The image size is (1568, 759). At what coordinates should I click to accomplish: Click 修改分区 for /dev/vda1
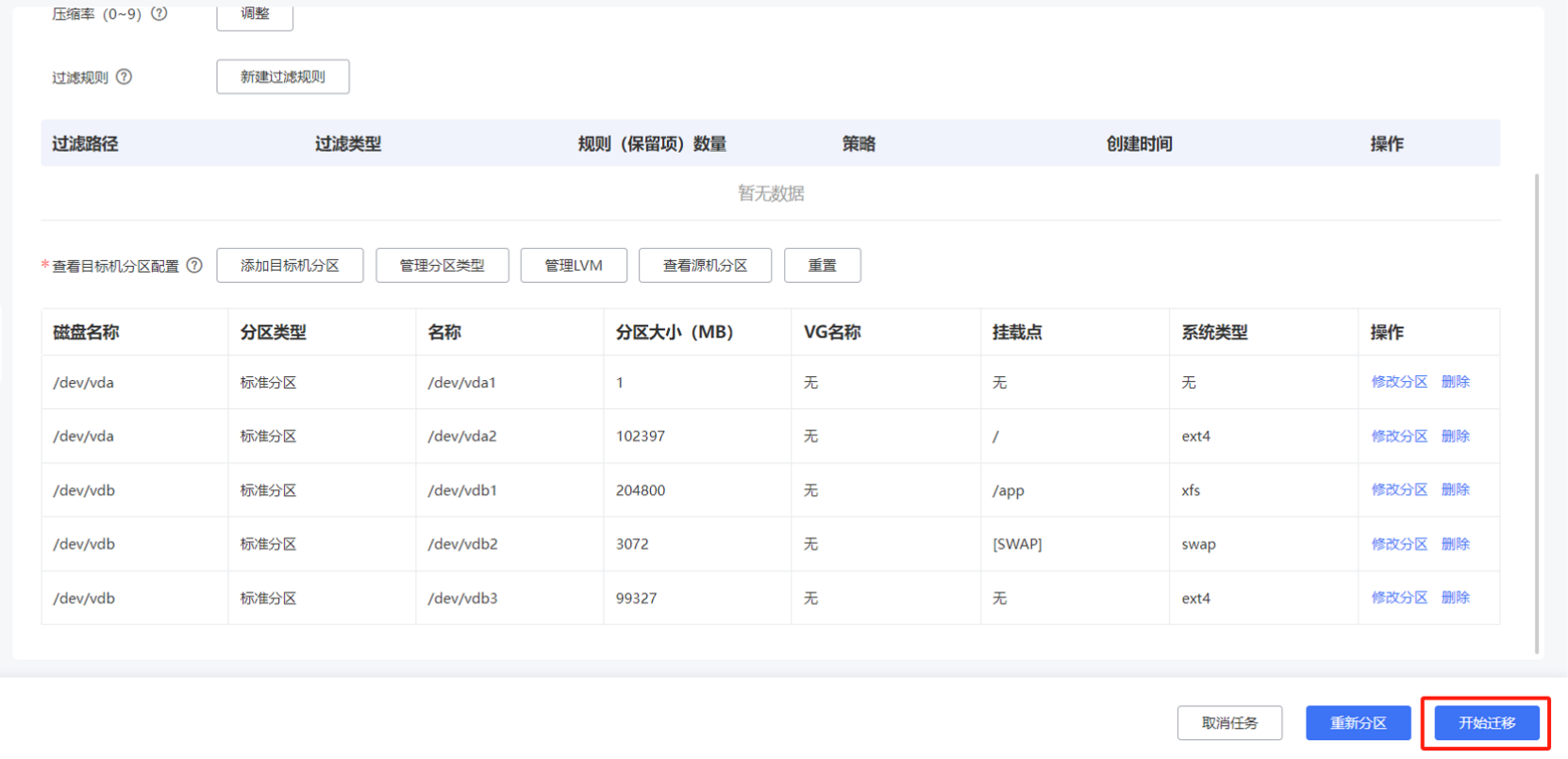click(x=1399, y=382)
